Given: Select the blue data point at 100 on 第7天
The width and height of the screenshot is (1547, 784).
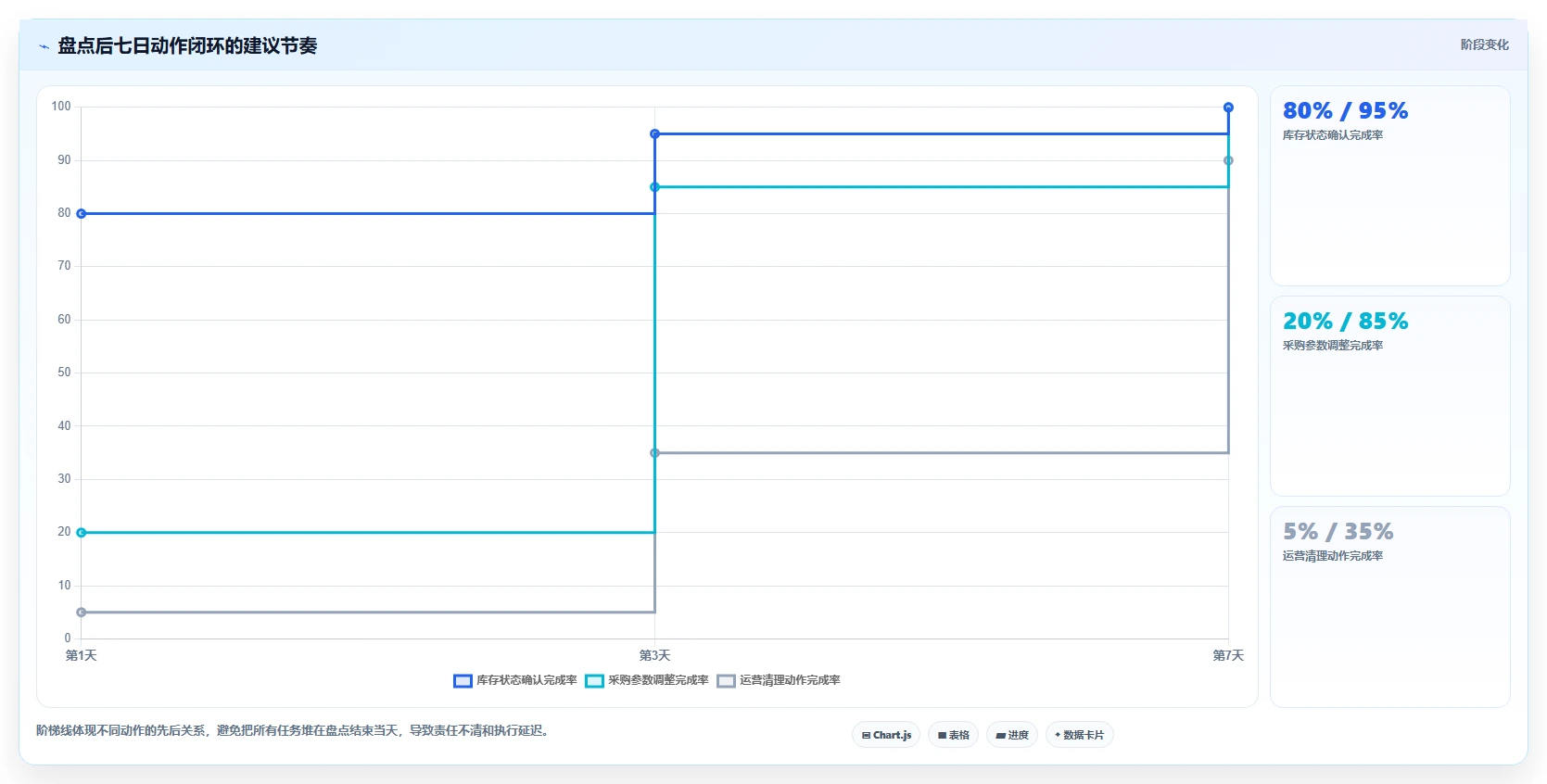Looking at the screenshot, I should (x=1228, y=107).
